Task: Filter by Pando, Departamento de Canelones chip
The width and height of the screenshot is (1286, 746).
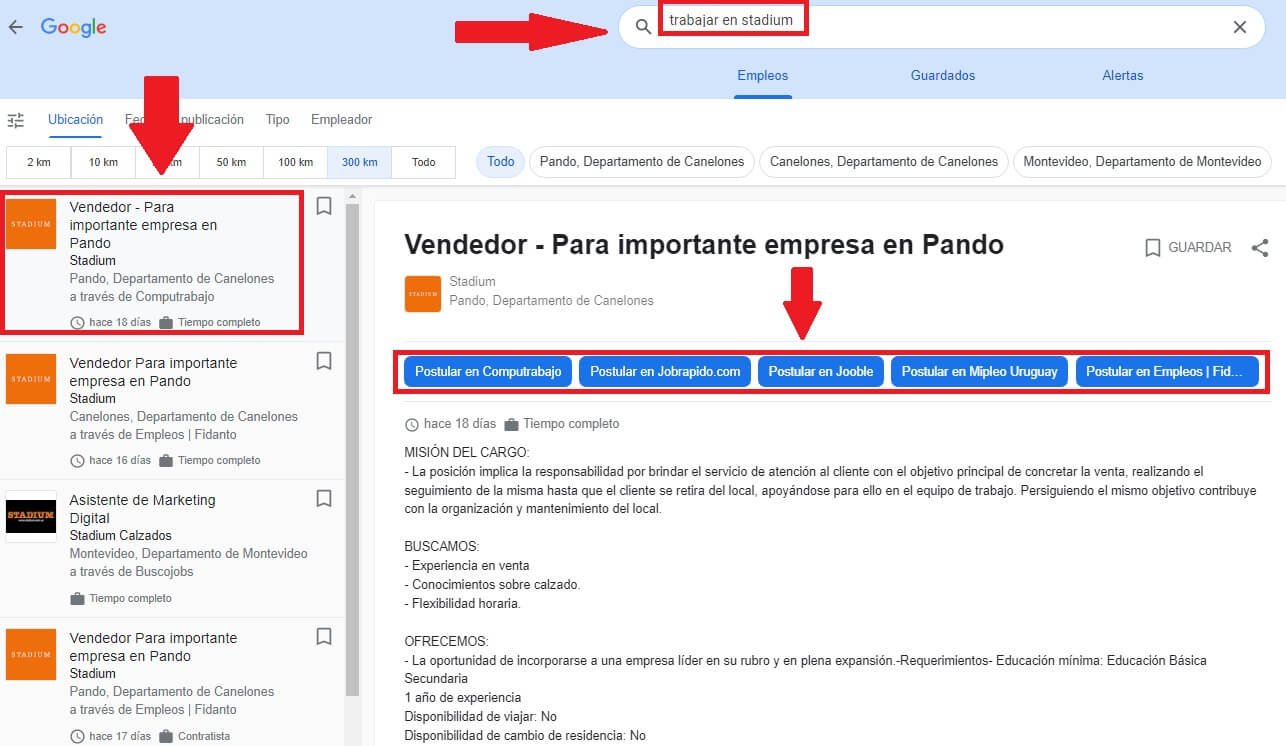Action: click(x=642, y=162)
